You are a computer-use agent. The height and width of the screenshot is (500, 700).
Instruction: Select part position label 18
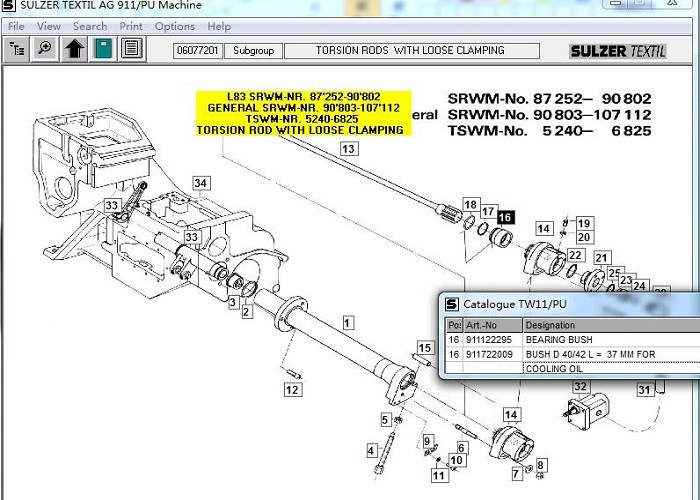tap(471, 204)
